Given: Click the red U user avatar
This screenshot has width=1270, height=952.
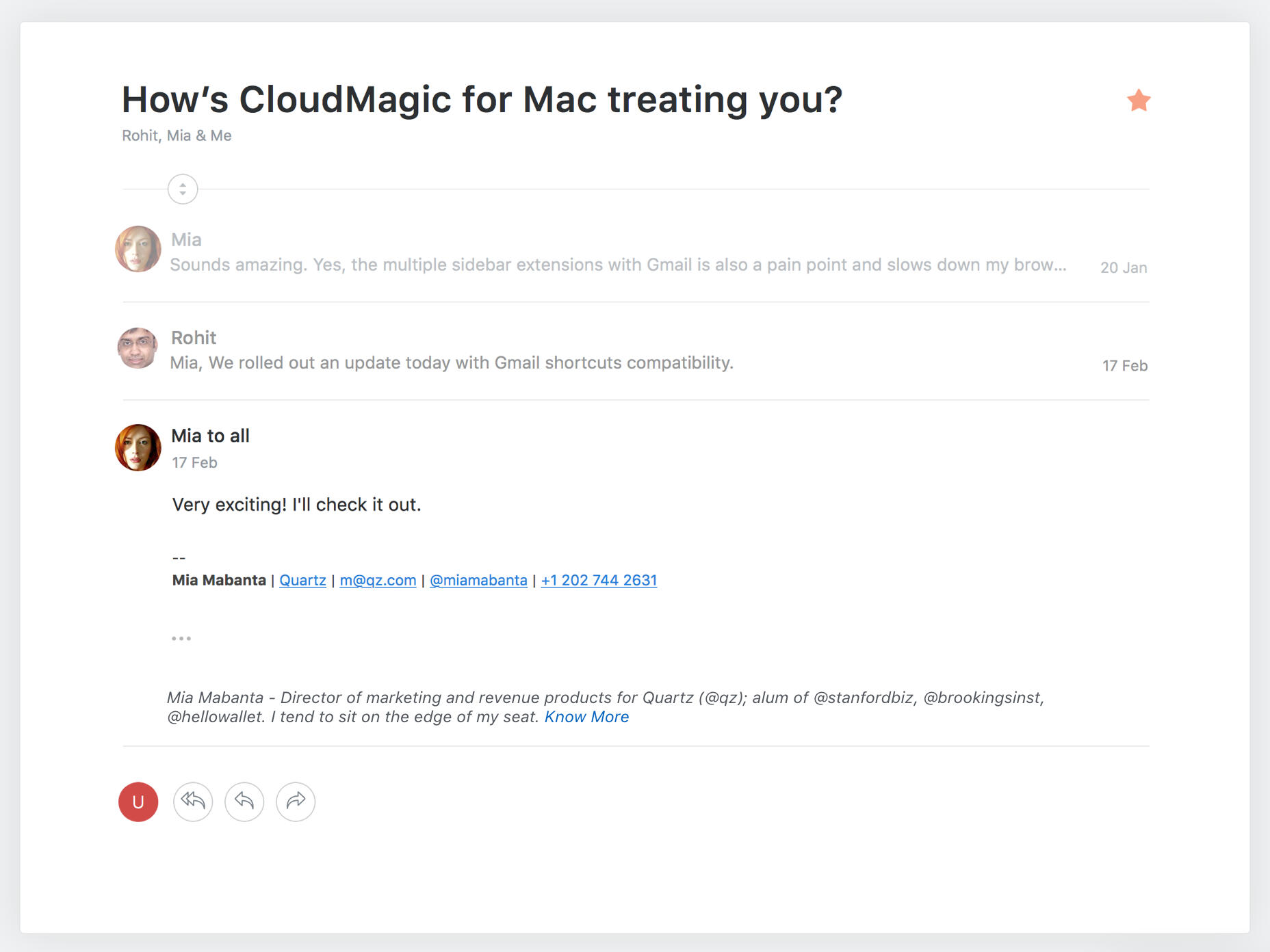Looking at the screenshot, I should tap(138, 802).
